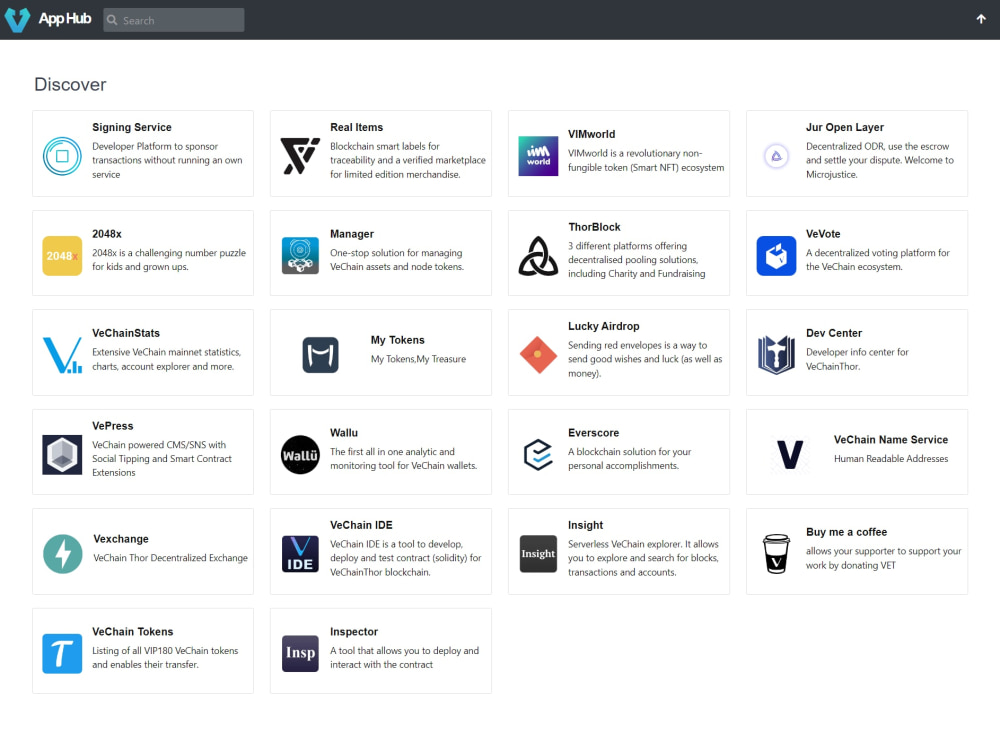
Task: Open the VeChain Name Service V icon
Action: [x=790, y=455]
